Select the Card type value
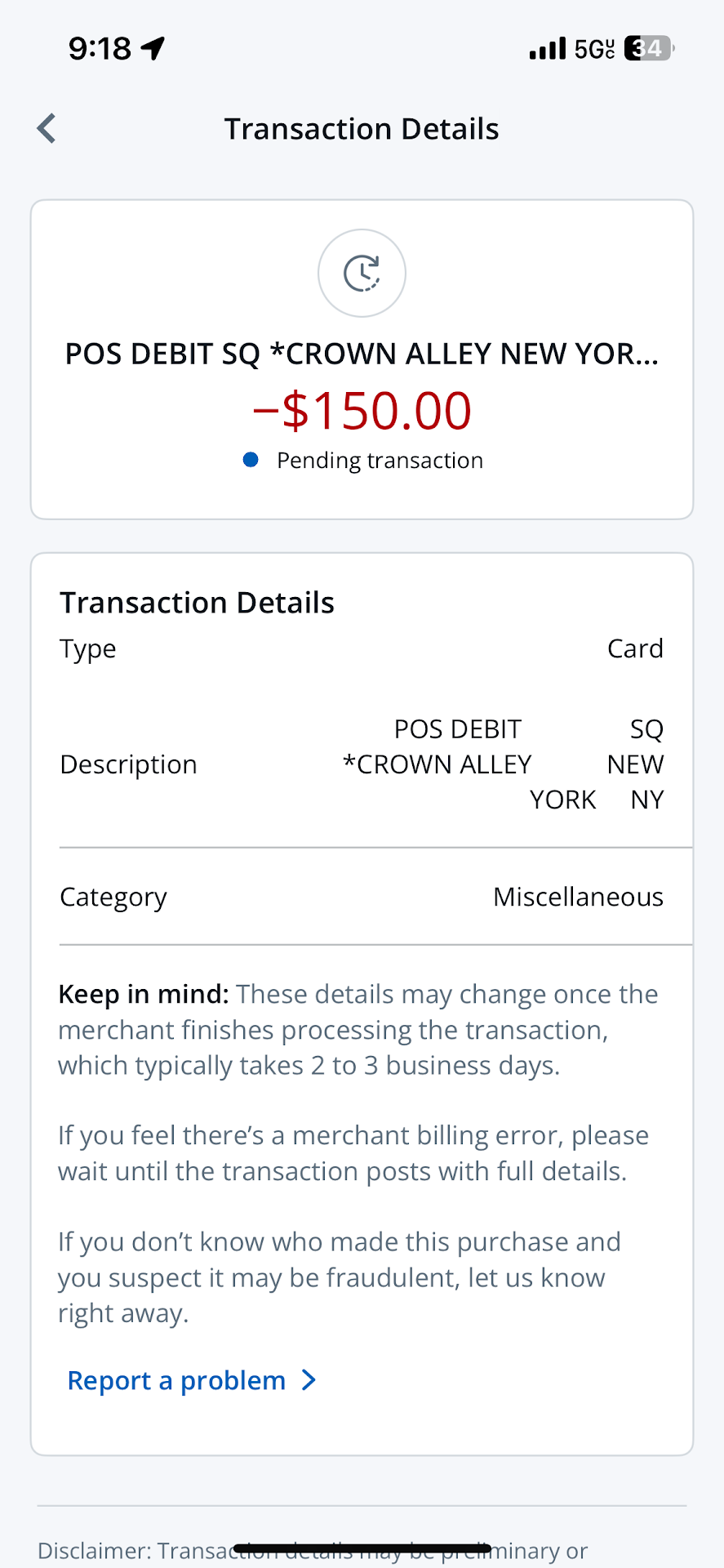This screenshot has width=724, height=1568. coord(635,648)
